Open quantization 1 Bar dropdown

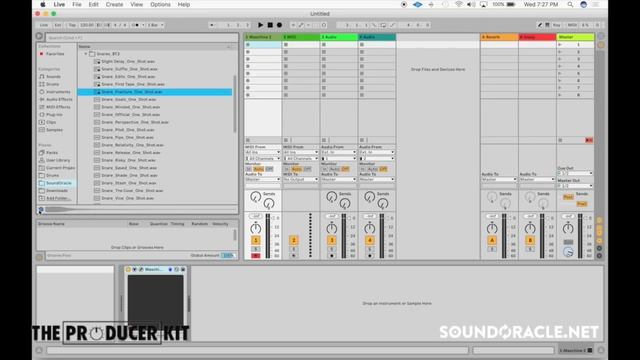[x=156, y=25]
